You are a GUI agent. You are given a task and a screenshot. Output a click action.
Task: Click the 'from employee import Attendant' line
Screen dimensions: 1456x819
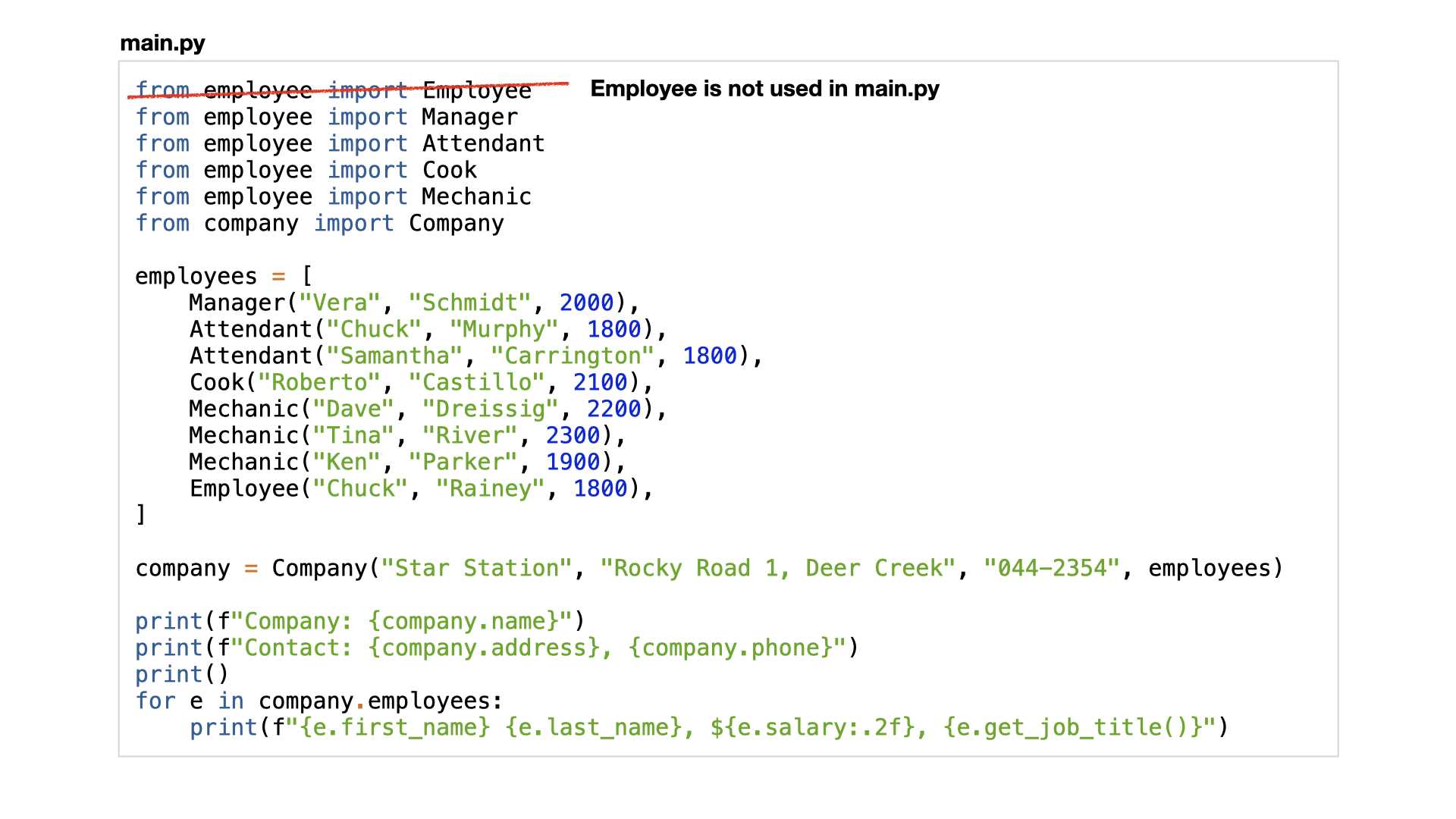[340, 143]
